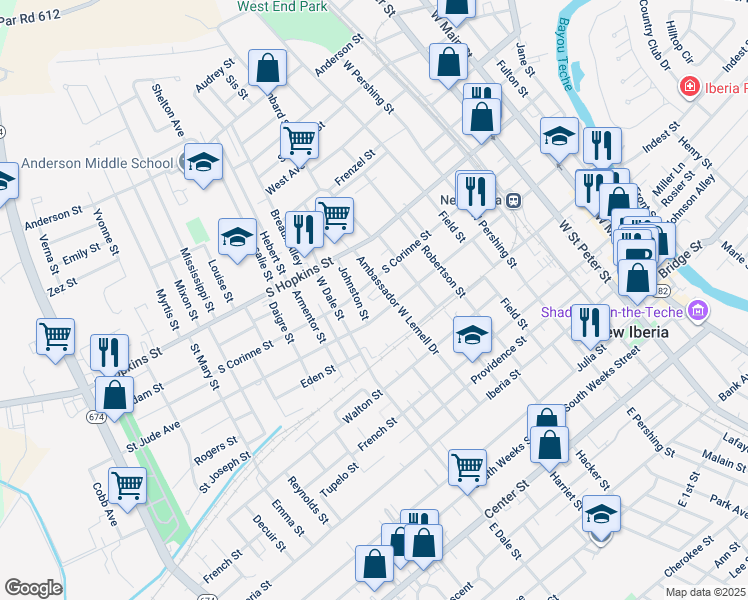The height and width of the screenshot is (600, 748).
Task: Select the St Jude Ave label
Action: click(x=153, y=436)
